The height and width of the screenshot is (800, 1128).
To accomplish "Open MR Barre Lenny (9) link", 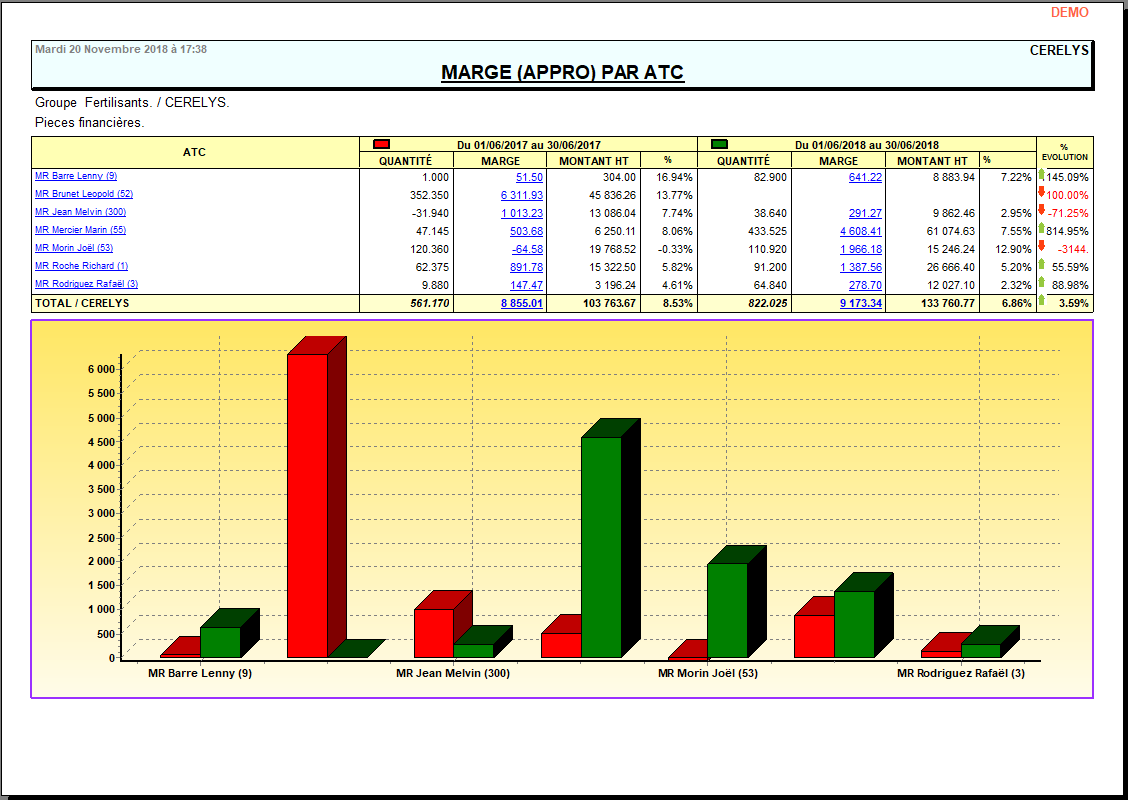I will [x=76, y=176].
